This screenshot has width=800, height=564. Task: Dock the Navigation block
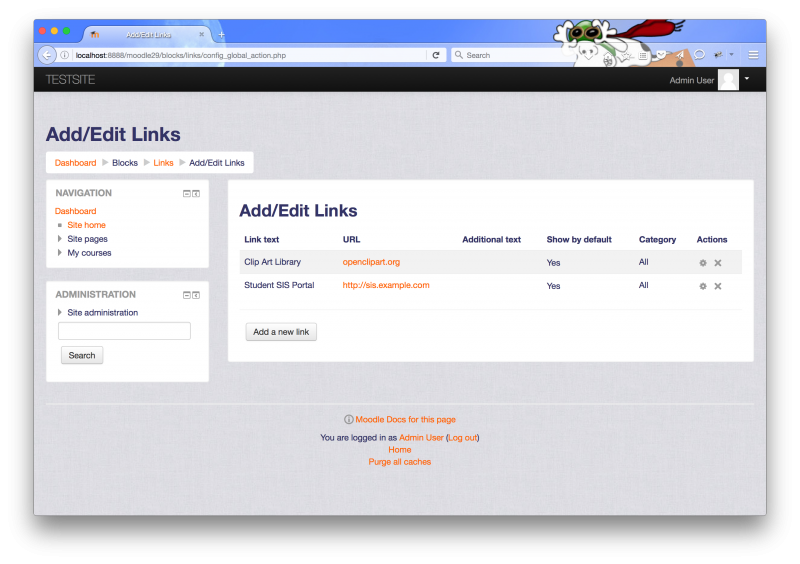tap(196, 193)
